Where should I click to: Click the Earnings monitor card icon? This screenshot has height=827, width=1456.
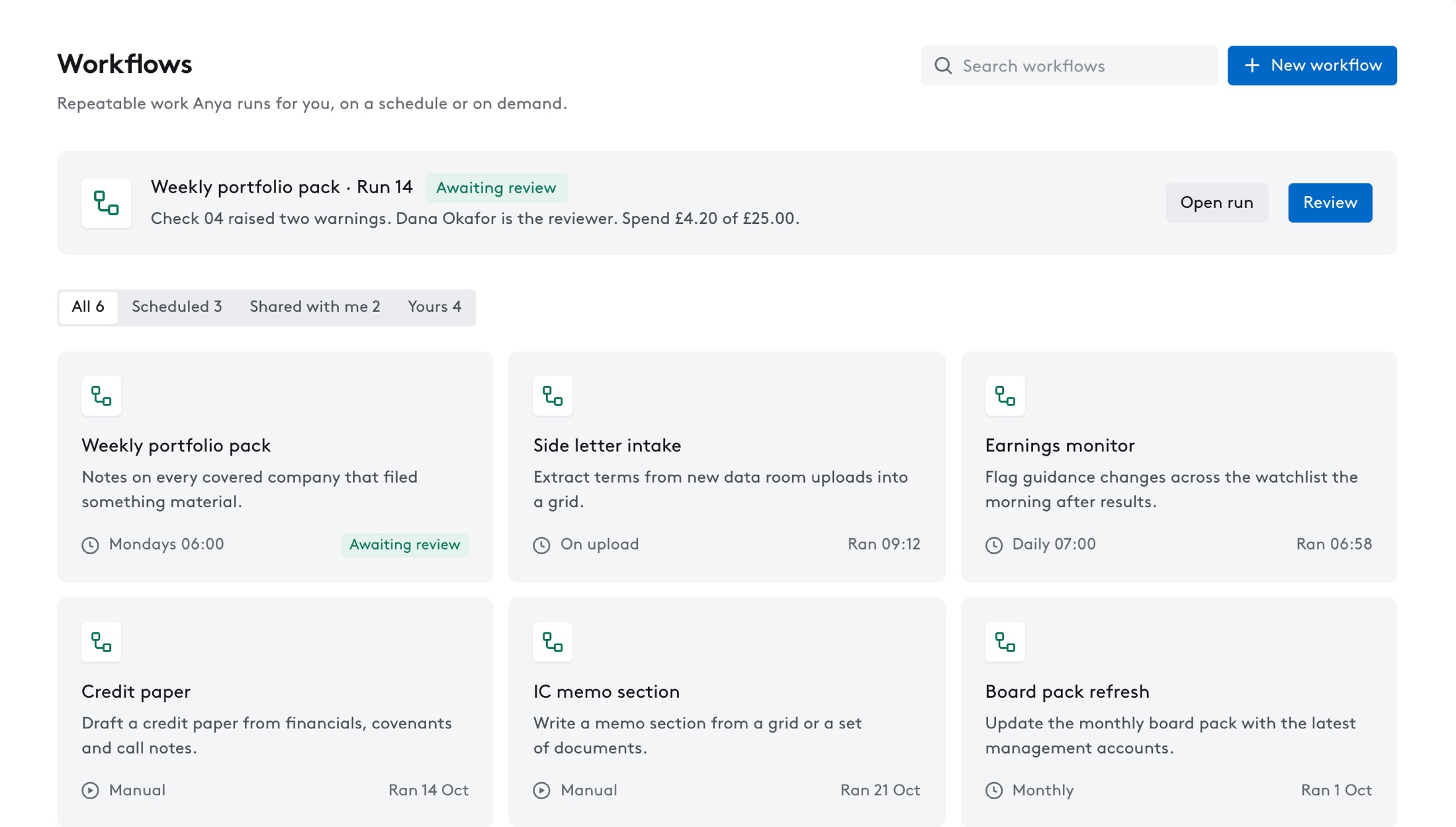pos(1005,396)
